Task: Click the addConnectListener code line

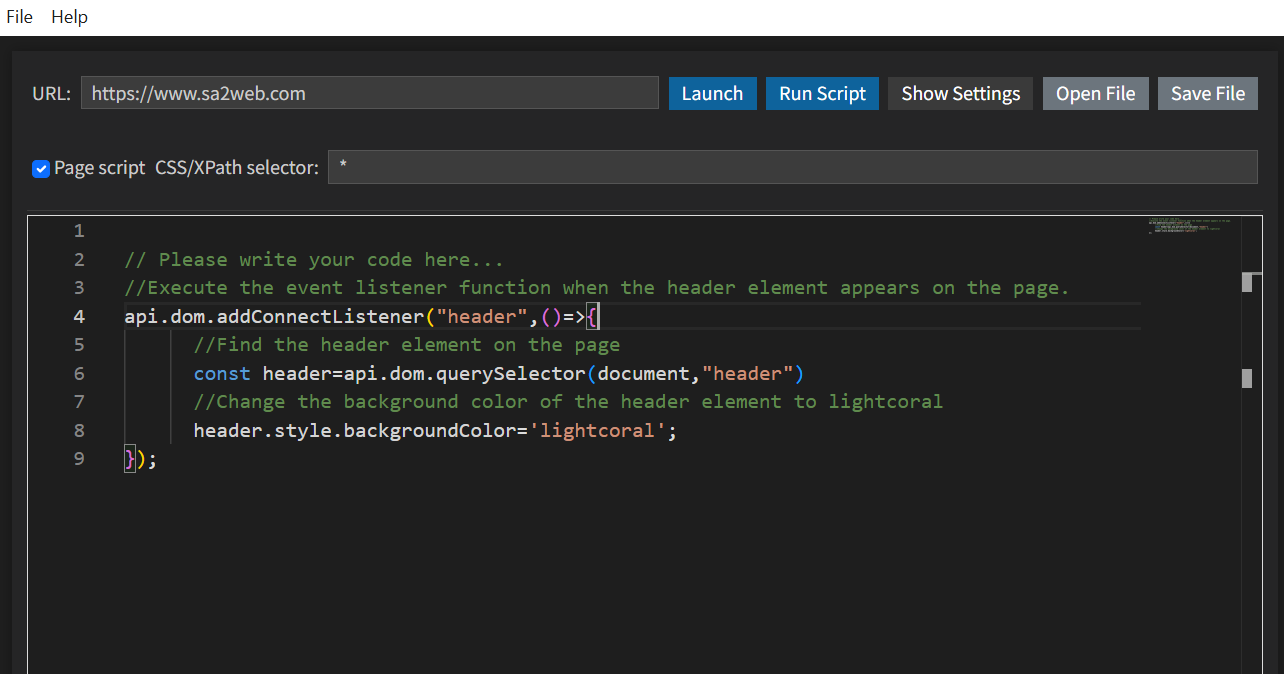Action: click(x=361, y=317)
